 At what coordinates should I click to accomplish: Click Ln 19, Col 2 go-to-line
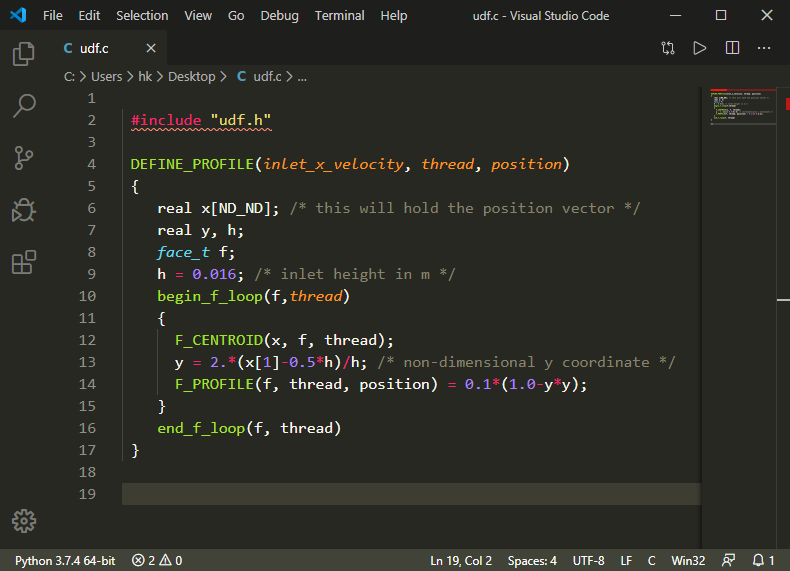click(x=460, y=560)
